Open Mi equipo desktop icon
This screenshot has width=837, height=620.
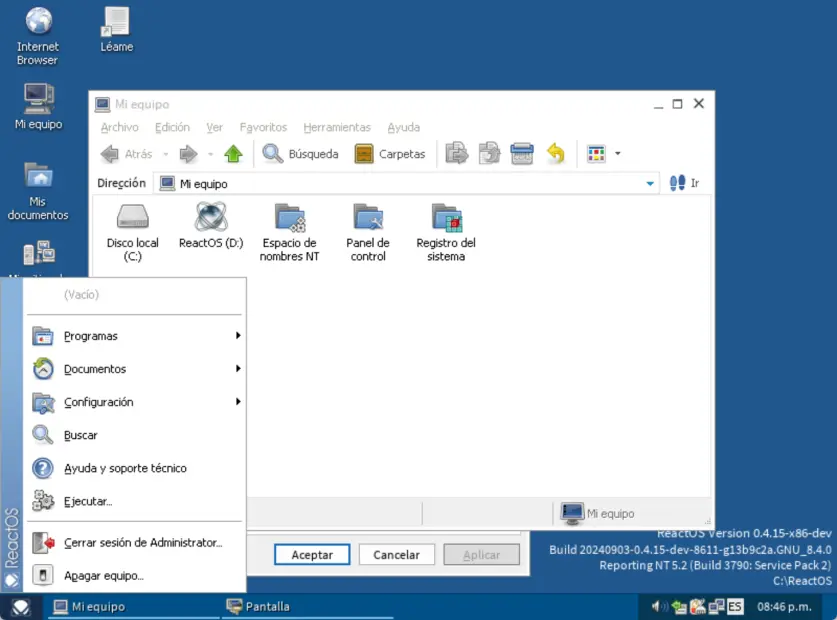point(38,107)
